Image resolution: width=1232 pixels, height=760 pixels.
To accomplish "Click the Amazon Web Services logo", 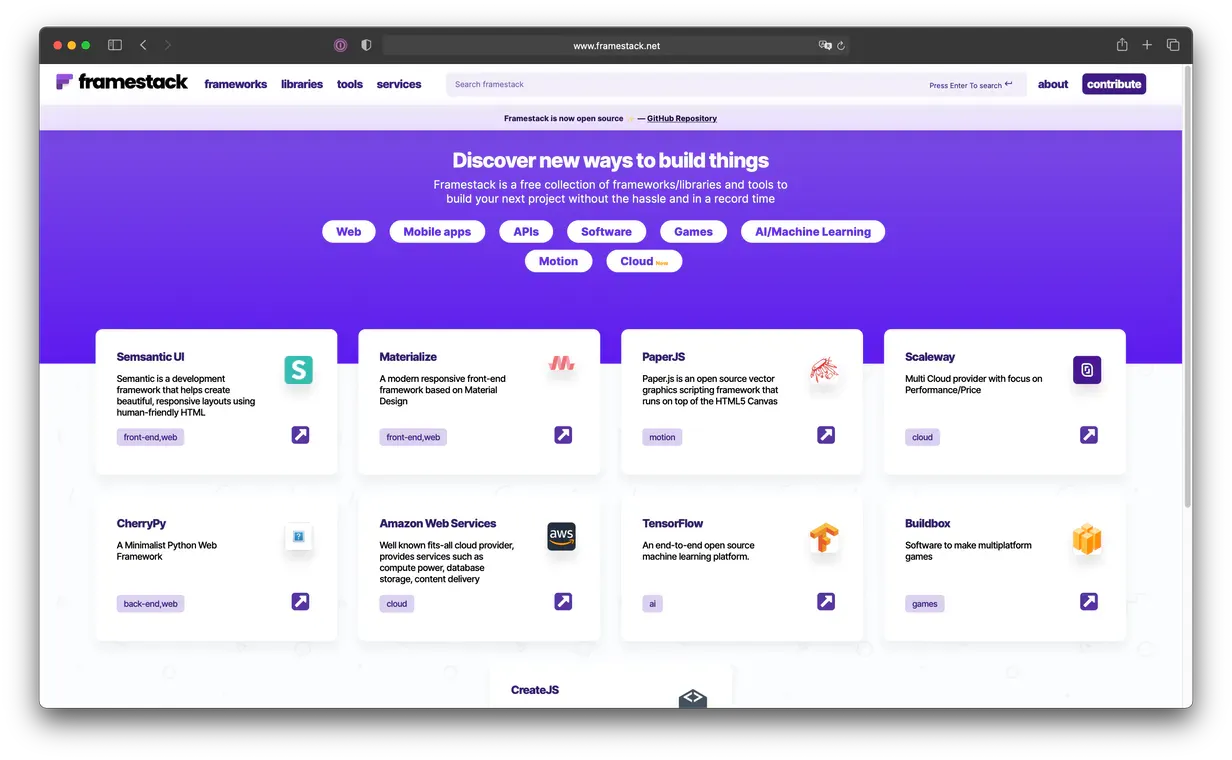I will [x=561, y=537].
